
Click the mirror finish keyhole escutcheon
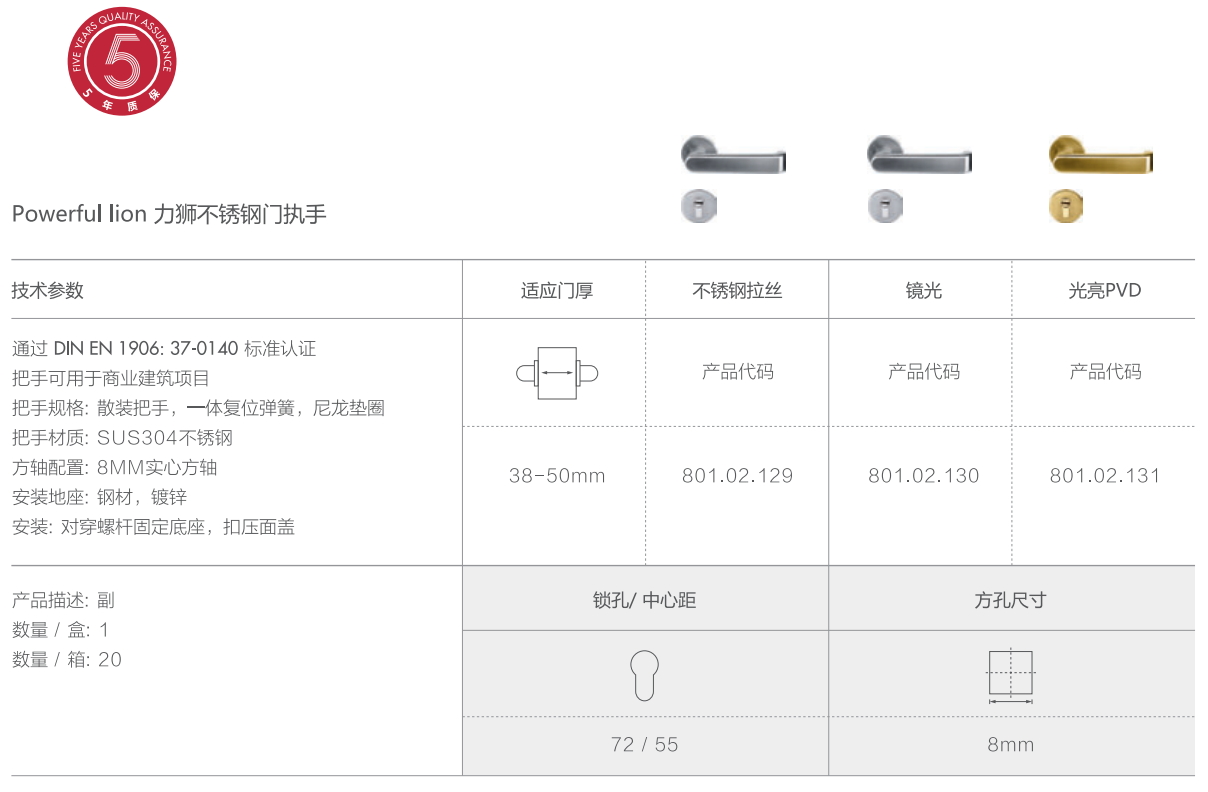(x=885, y=206)
